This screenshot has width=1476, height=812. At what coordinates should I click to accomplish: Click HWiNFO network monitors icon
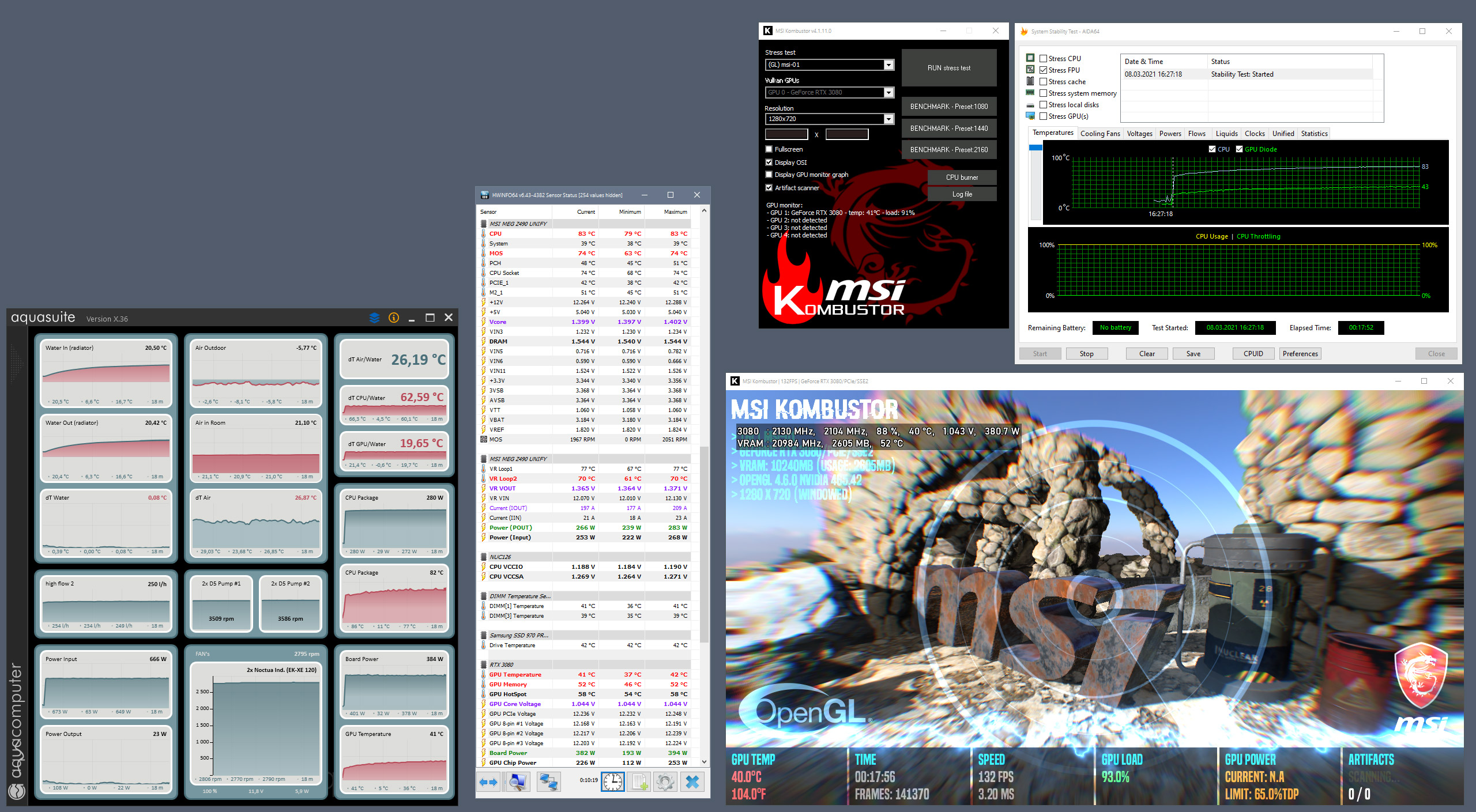548,782
